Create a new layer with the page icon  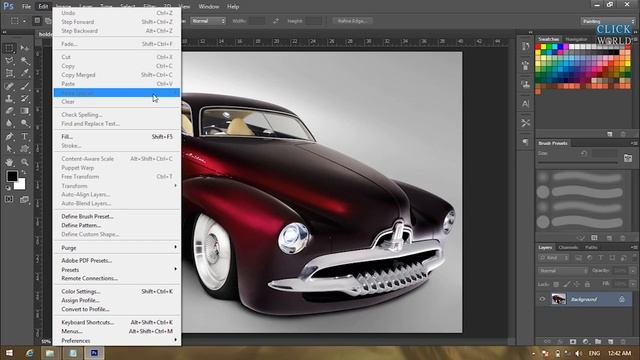(611, 341)
